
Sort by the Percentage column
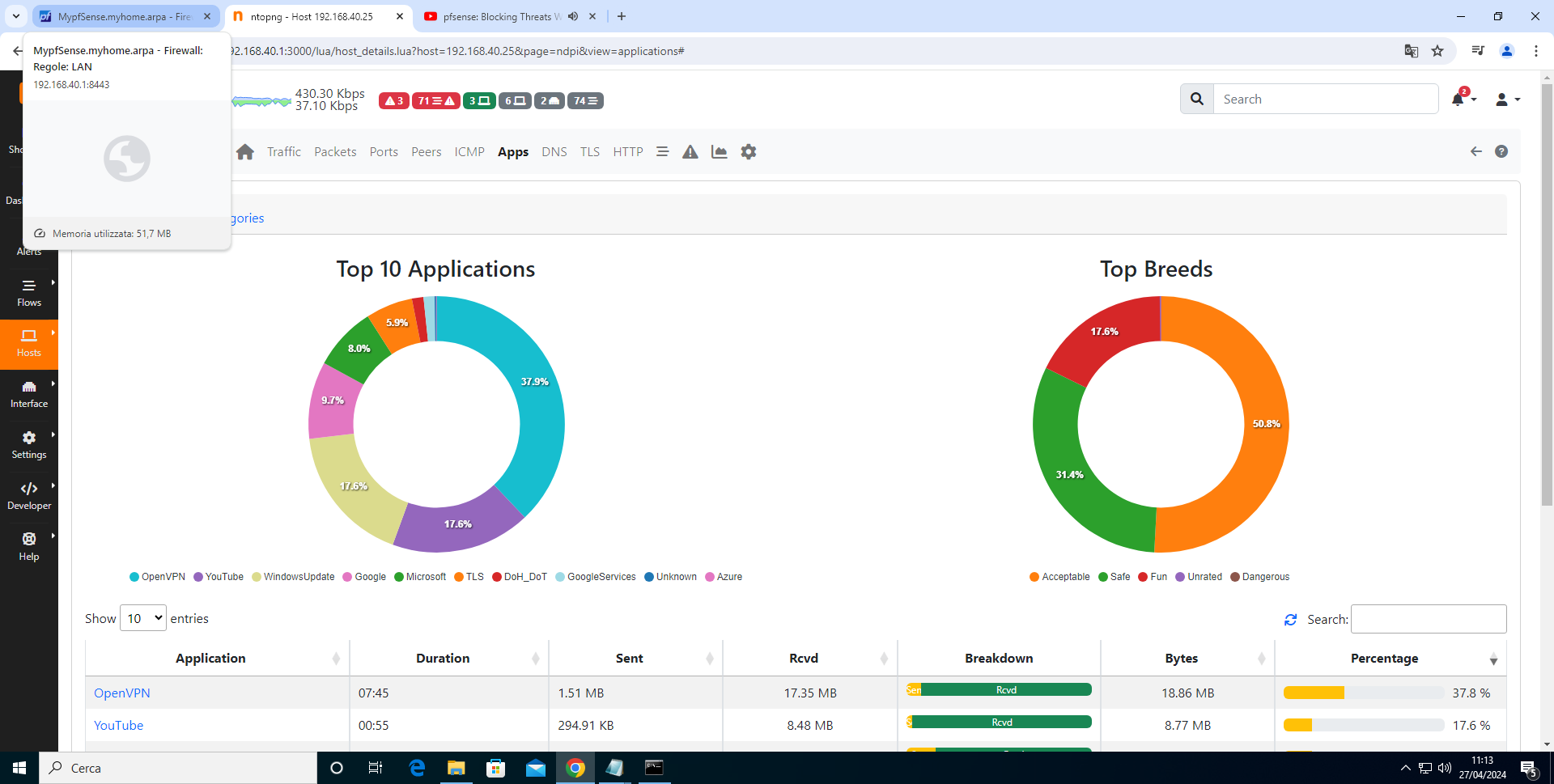[1391, 659]
